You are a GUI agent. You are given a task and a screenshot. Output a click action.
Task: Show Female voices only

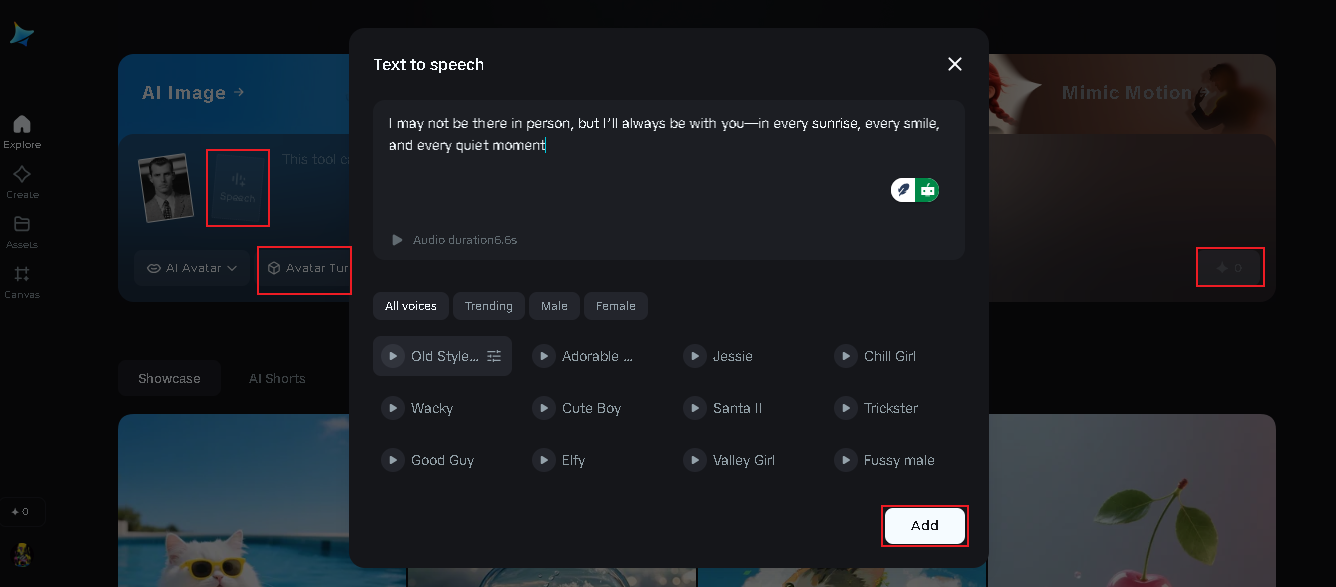(615, 306)
